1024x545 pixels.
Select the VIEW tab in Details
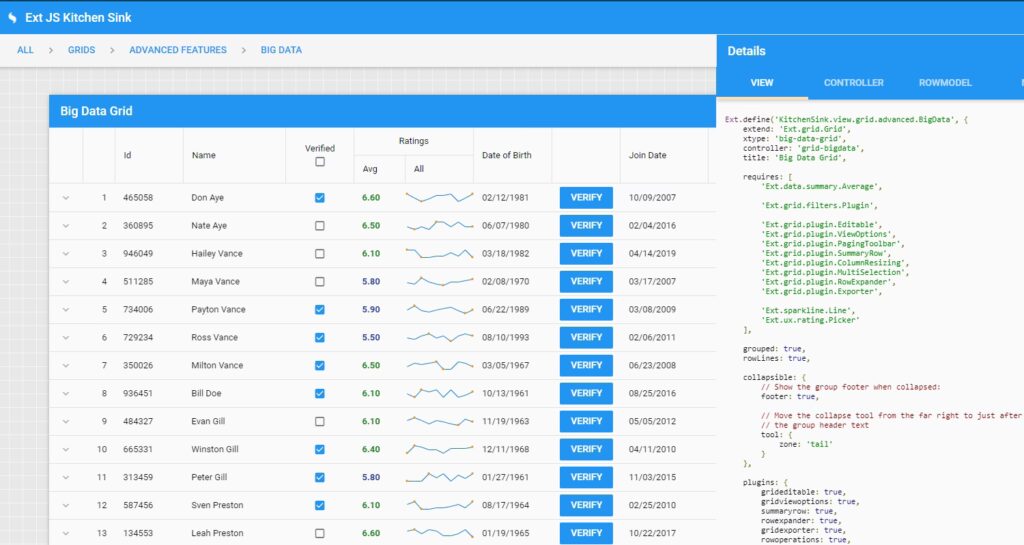(x=761, y=83)
